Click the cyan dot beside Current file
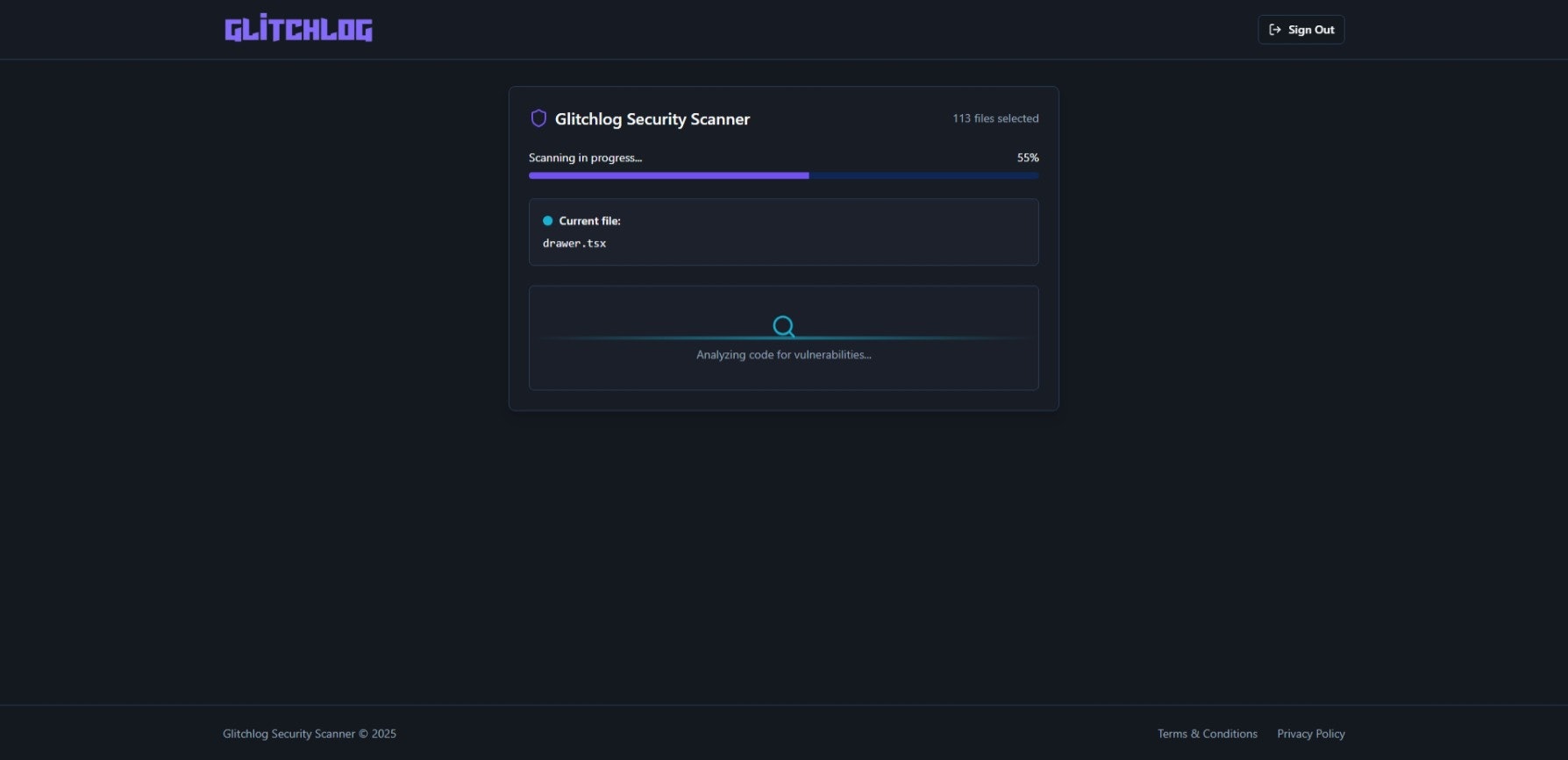1568x760 pixels. (x=547, y=221)
